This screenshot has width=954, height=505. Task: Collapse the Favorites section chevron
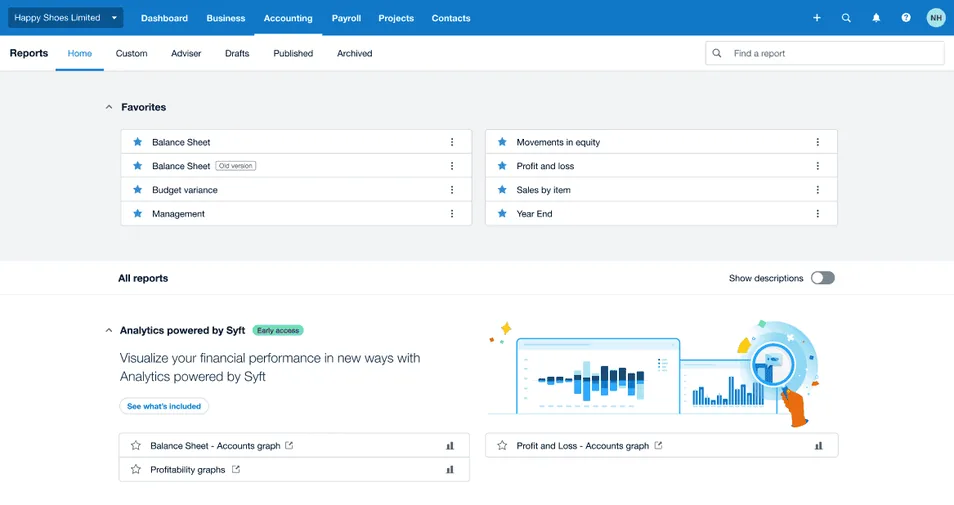tap(109, 107)
